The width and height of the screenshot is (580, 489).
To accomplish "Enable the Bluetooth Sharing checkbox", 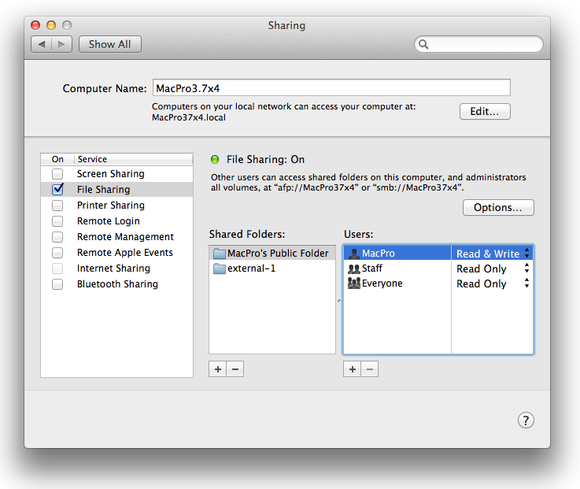I will click(57, 284).
